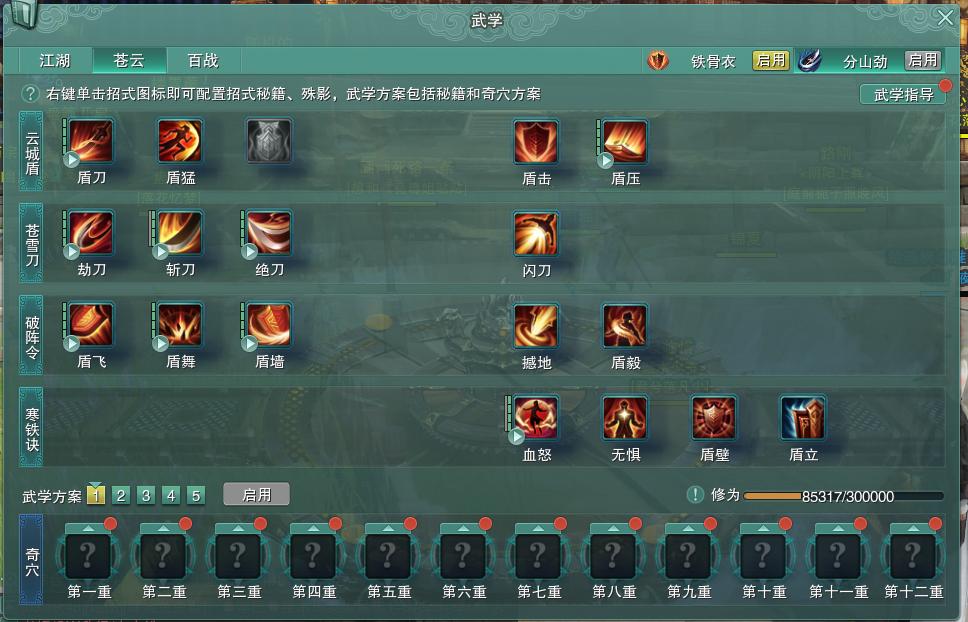This screenshot has height=622, width=968.
Task: Click the 修为 progress bar
Action: point(844,496)
